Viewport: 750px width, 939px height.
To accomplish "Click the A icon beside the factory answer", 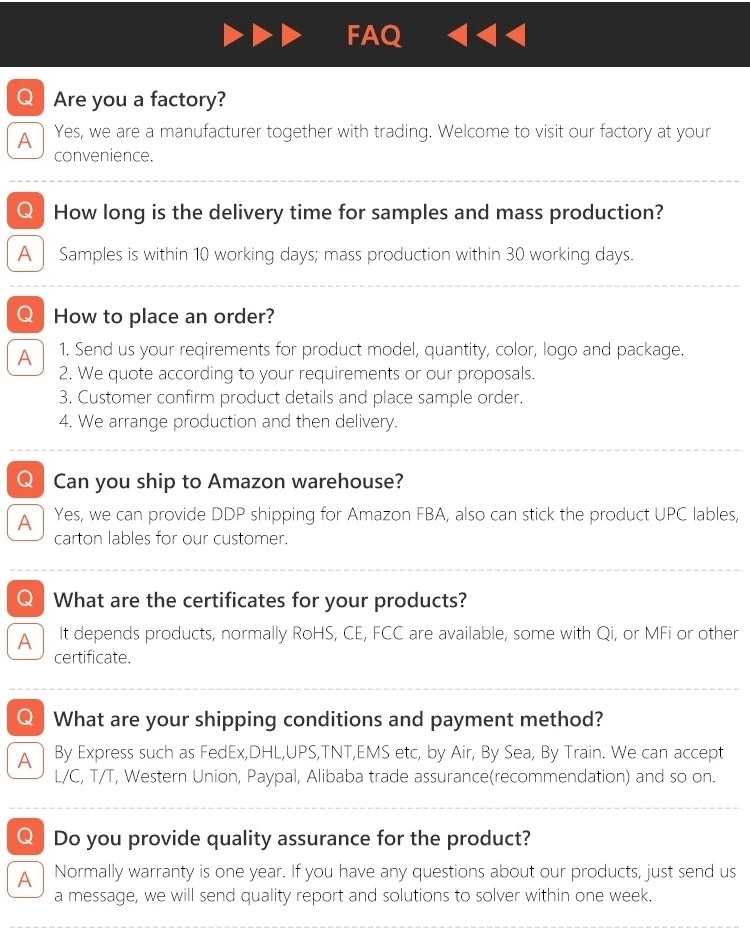I will click(x=25, y=141).
